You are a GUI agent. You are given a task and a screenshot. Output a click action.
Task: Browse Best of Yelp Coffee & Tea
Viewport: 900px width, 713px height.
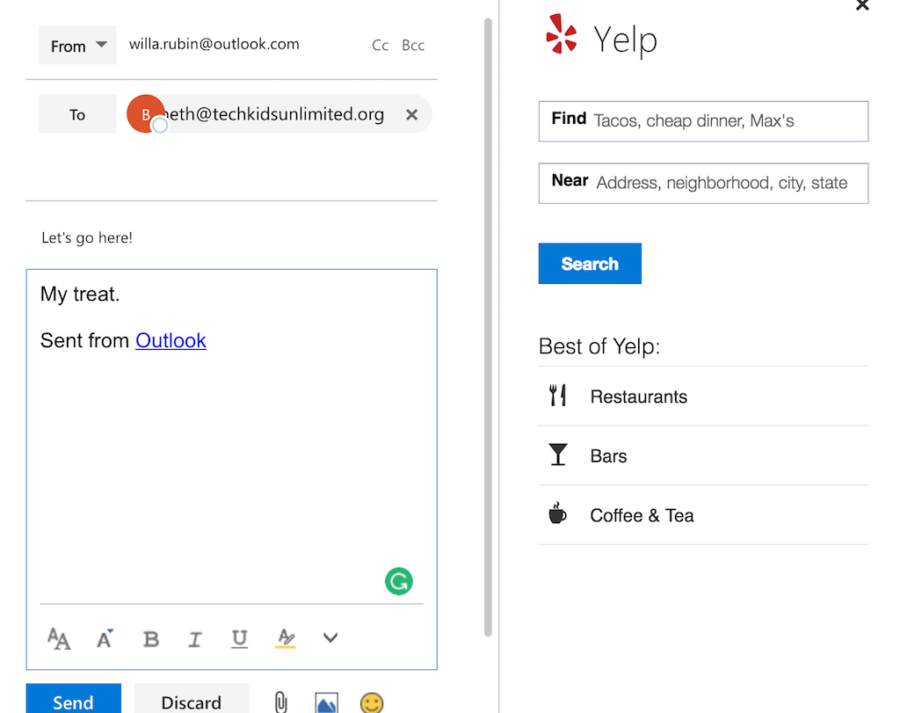[x=703, y=516]
